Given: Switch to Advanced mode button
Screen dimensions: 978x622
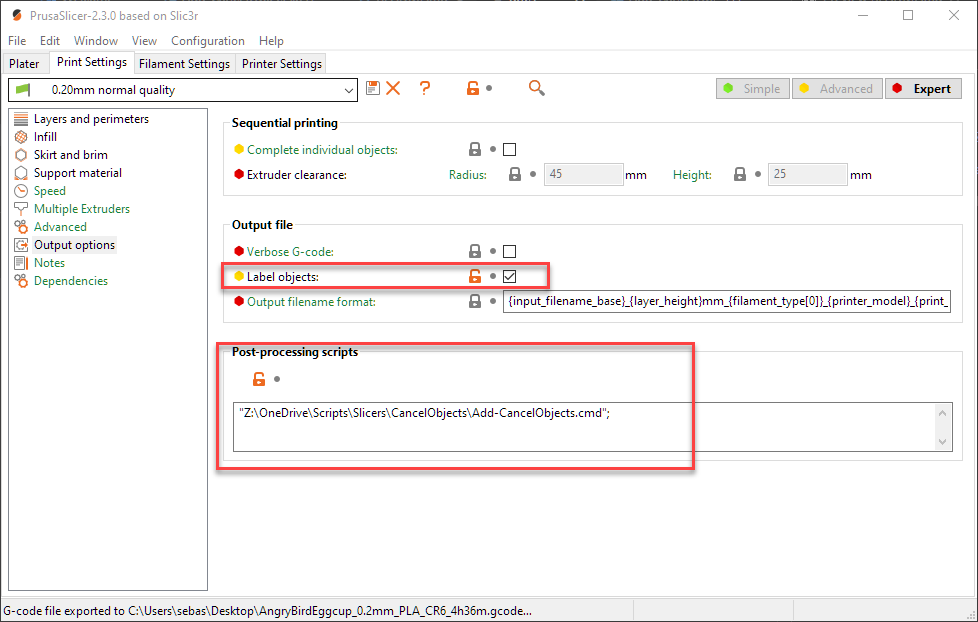Looking at the screenshot, I should pos(837,89).
